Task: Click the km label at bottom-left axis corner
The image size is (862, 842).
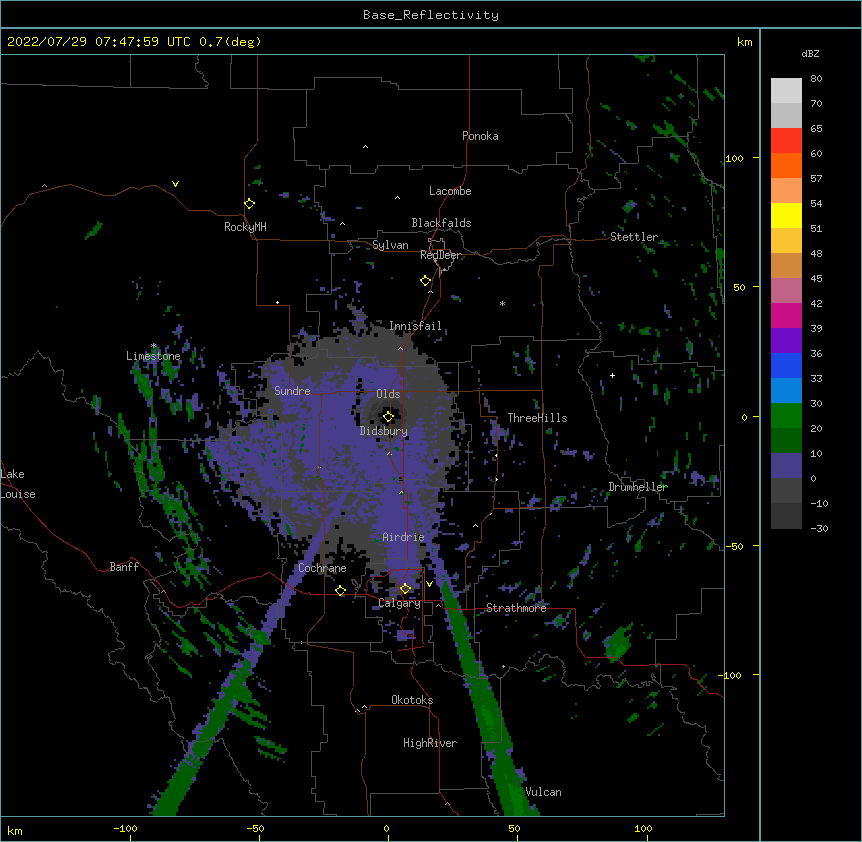Action: [15, 830]
